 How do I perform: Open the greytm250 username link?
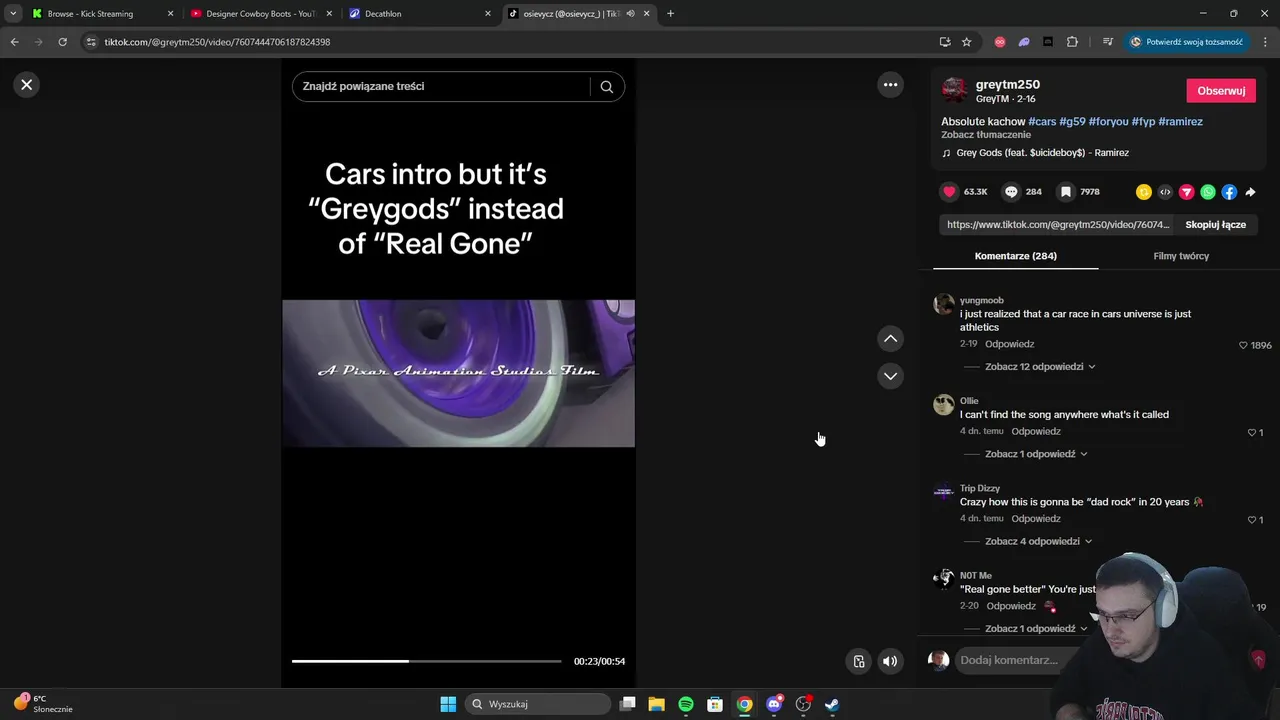[x=1008, y=85]
